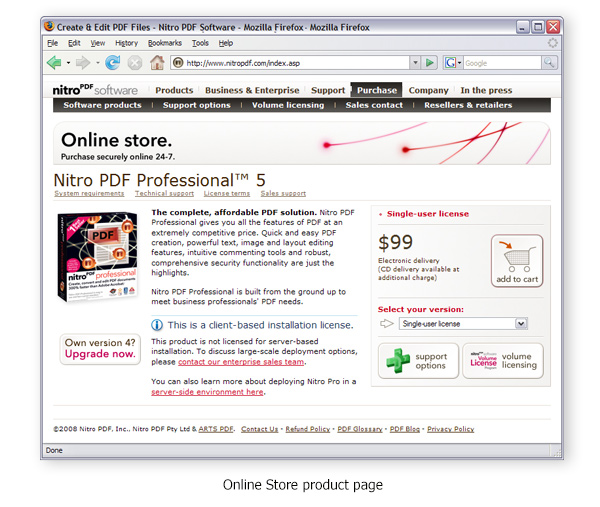Open the Privacy Policy footer link

pos(450,429)
